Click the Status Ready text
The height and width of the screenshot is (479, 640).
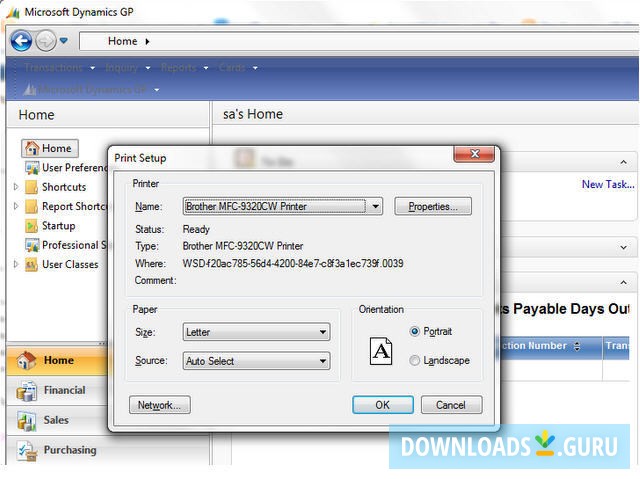pyautogui.click(x=196, y=229)
